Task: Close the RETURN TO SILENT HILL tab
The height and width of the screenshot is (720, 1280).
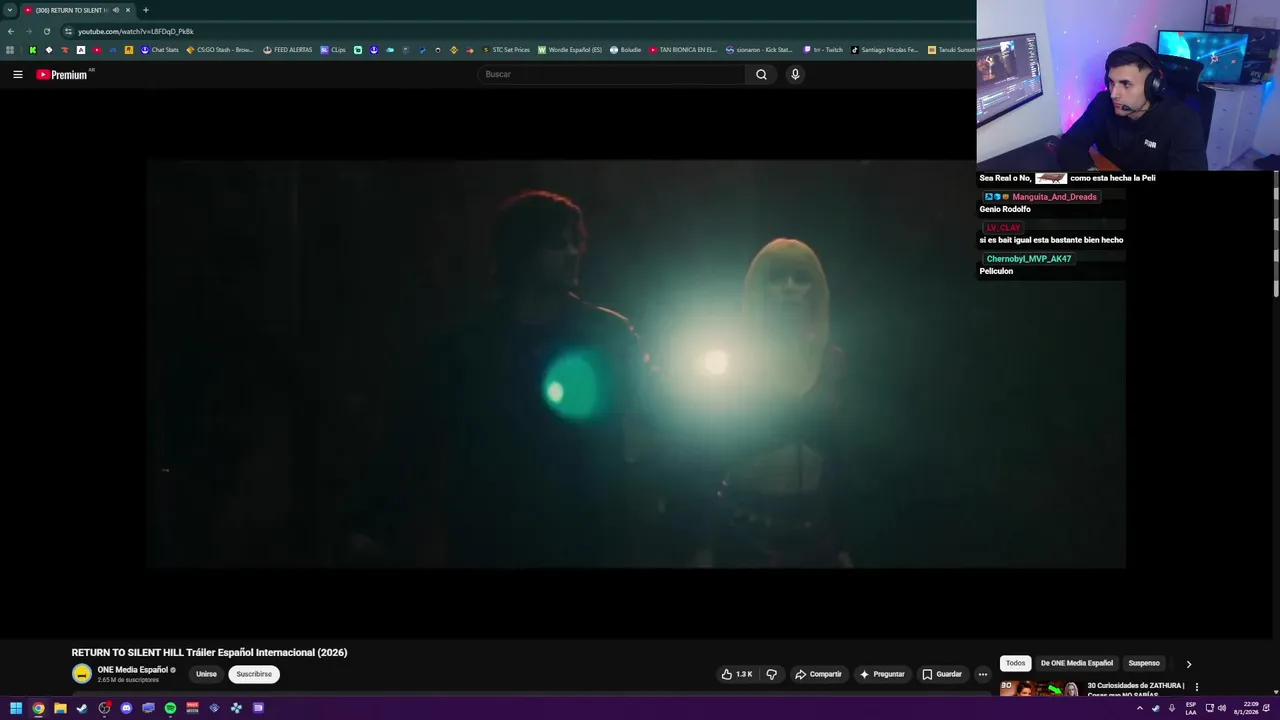Action: tap(127, 10)
